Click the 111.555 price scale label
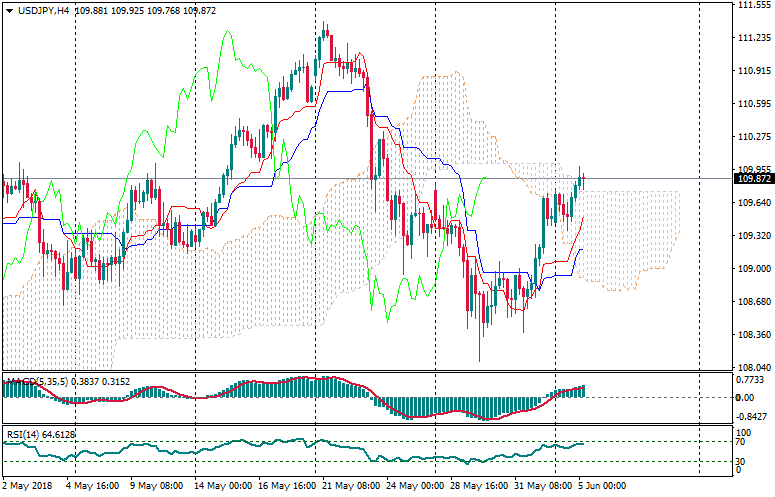The width and height of the screenshot is (775, 497). 752,5
